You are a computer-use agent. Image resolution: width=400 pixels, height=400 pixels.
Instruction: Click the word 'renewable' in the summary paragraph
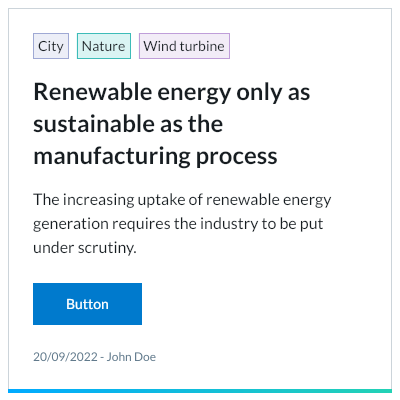[x=243, y=200]
